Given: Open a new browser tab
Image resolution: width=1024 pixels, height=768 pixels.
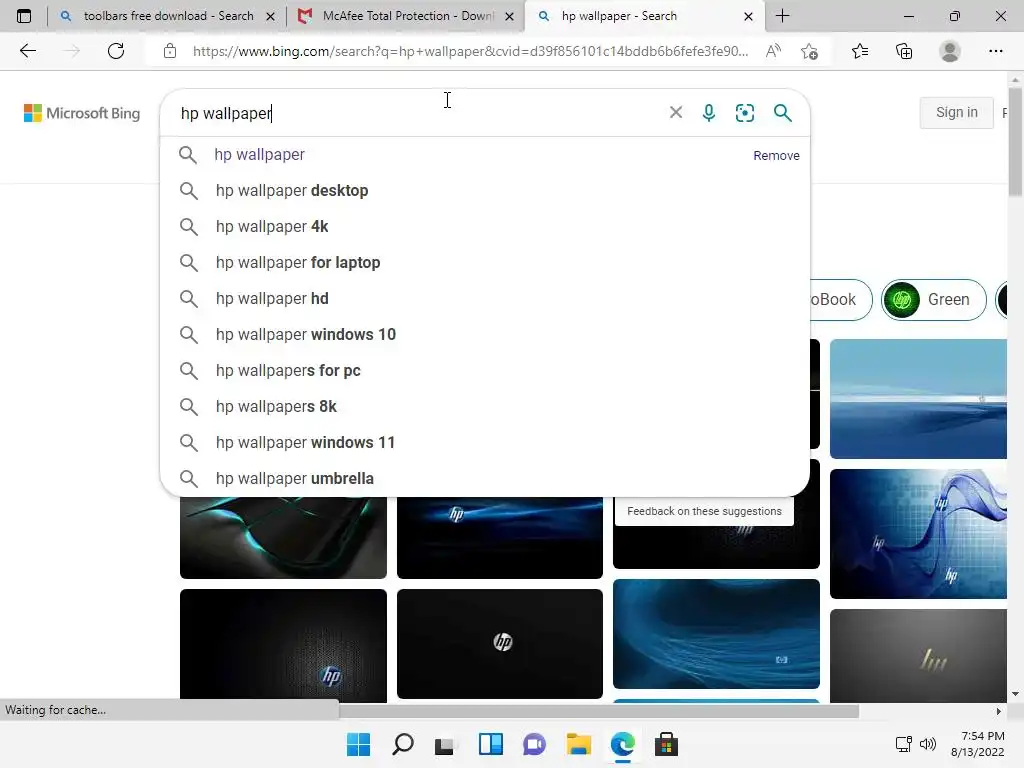Looking at the screenshot, I should tap(782, 16).
